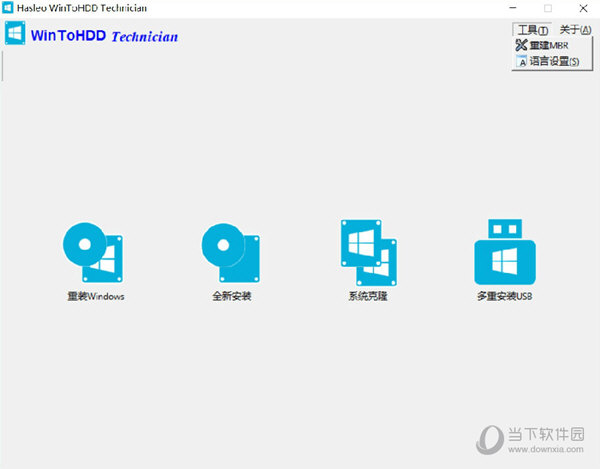Image resolution: width=600 pixels, height=469 pixels.
Task: Click the WinToHDD Windows logo in header
Action: 15,36
